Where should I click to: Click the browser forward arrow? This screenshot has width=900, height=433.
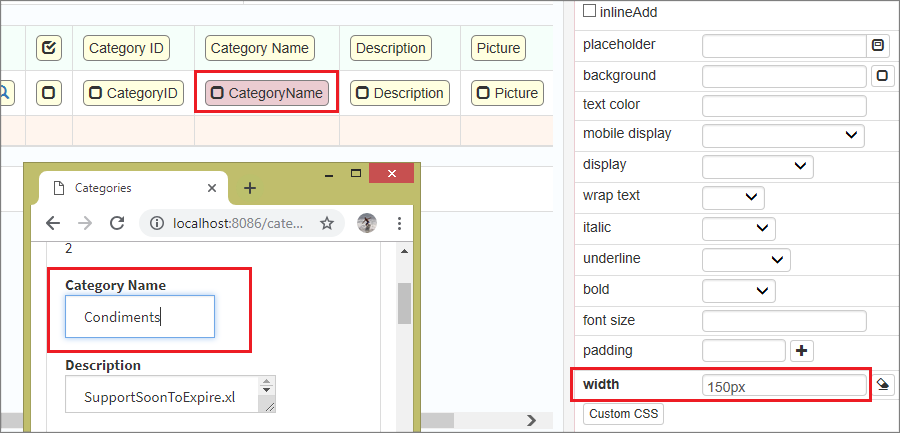85,223
